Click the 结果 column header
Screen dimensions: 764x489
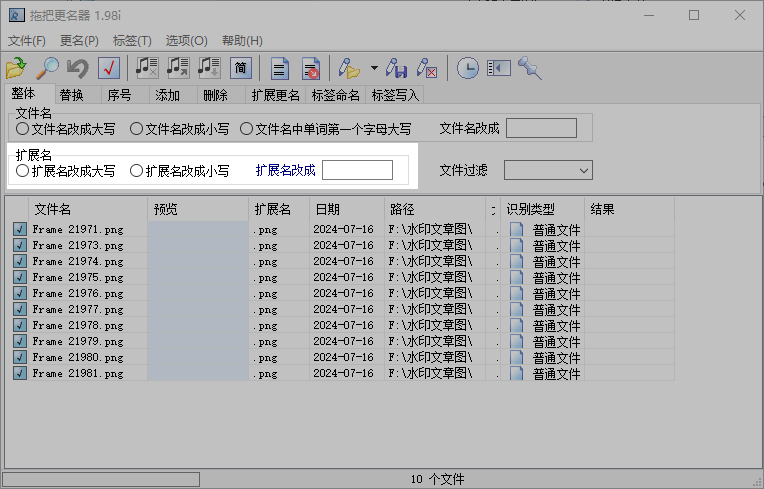(630, 209)
